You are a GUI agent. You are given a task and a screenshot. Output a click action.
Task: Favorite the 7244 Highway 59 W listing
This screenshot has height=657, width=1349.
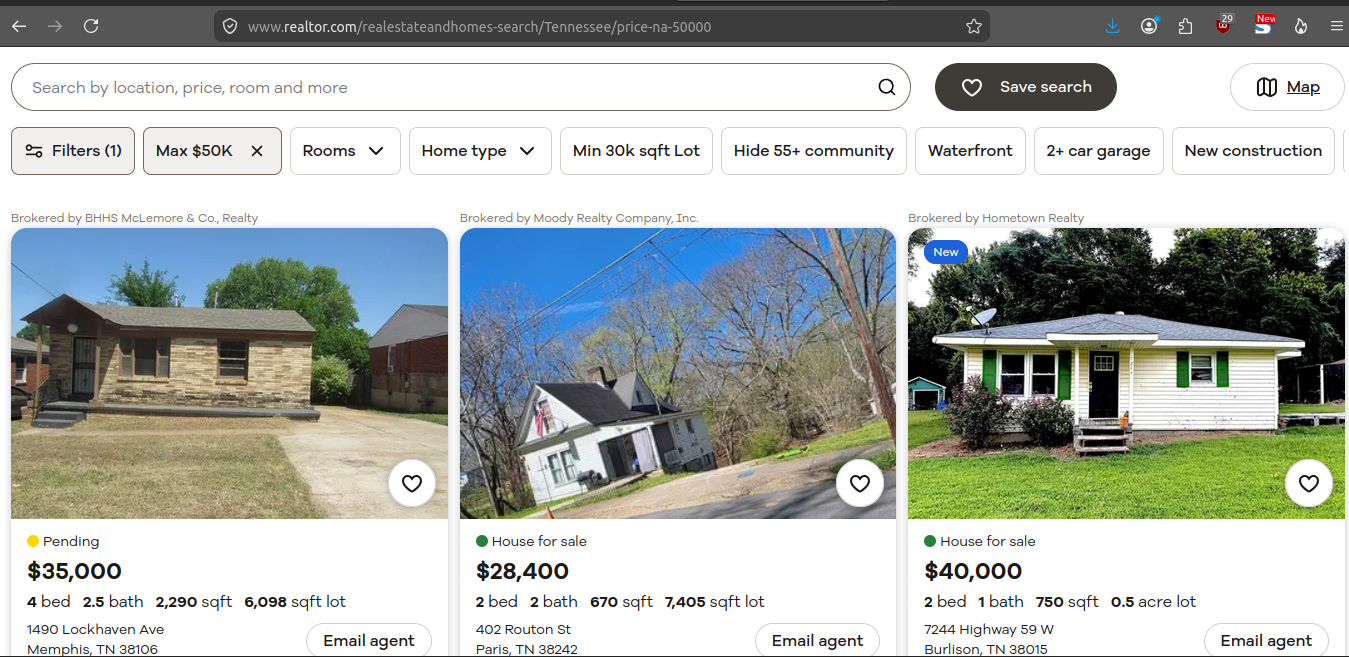(x=1309, y=484)
